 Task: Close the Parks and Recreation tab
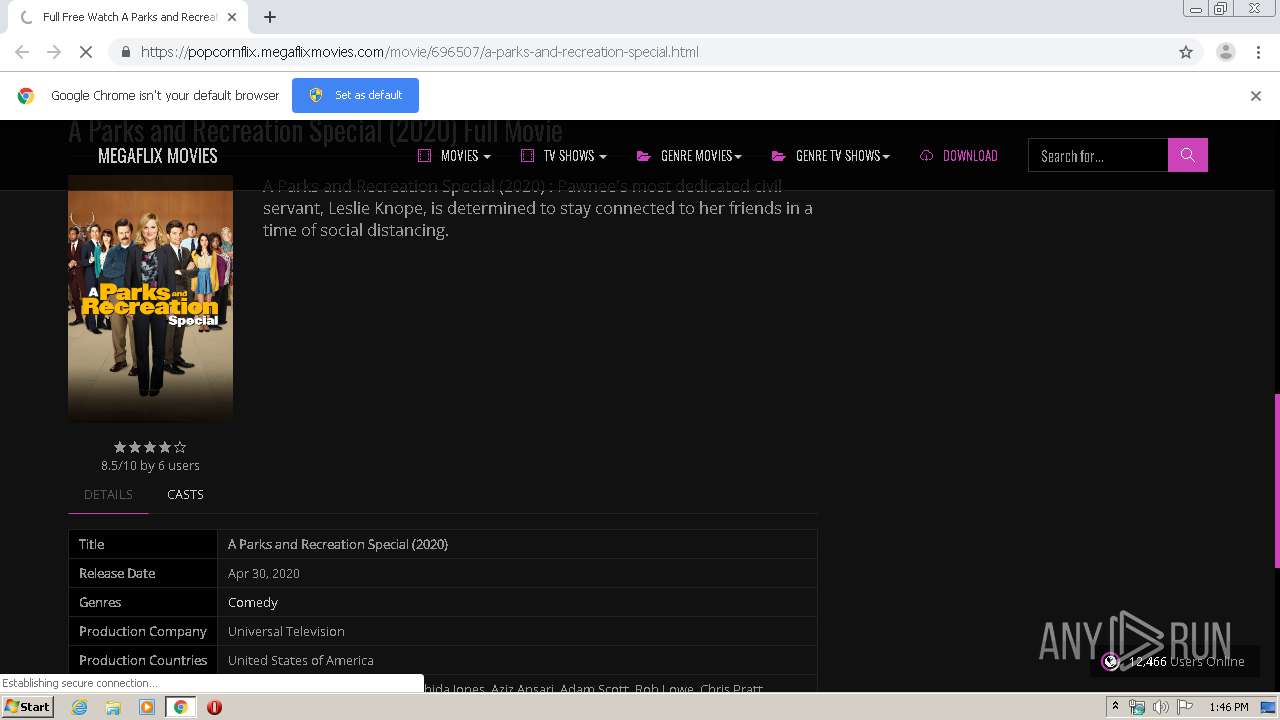(x=233, y=17)
